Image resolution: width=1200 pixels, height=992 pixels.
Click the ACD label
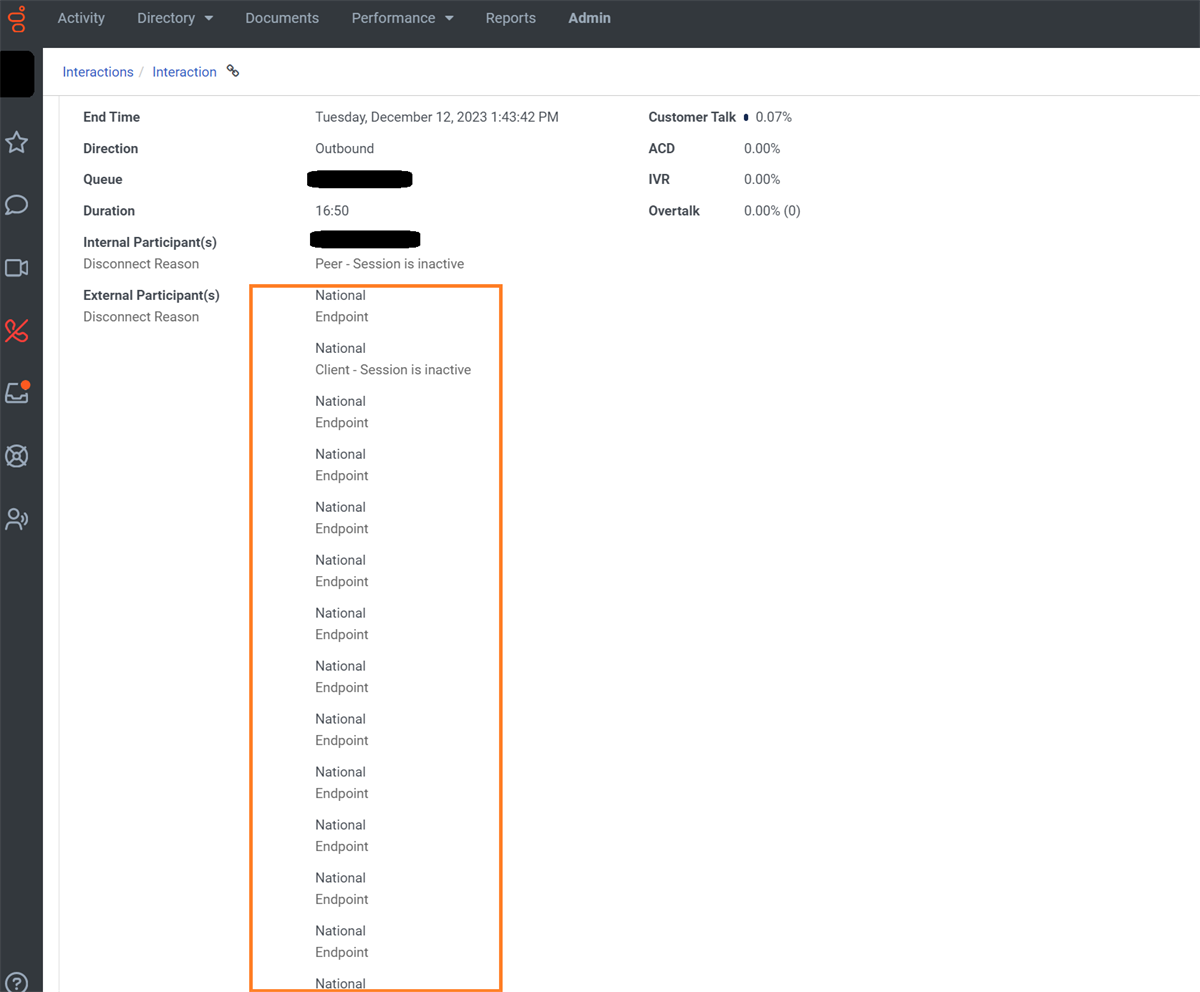(x=661, y=148)
